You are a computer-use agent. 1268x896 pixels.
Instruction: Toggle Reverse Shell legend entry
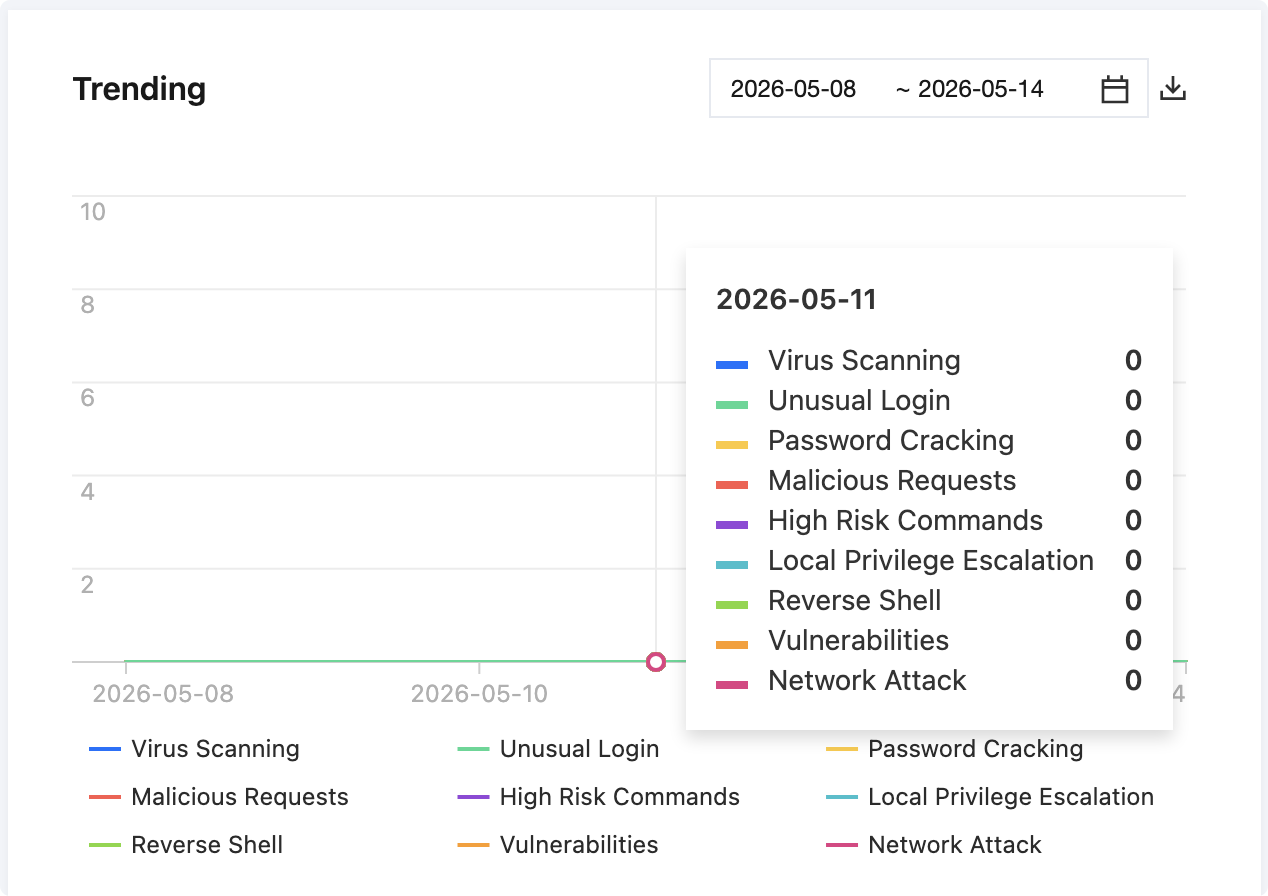[x=186, y=845]
